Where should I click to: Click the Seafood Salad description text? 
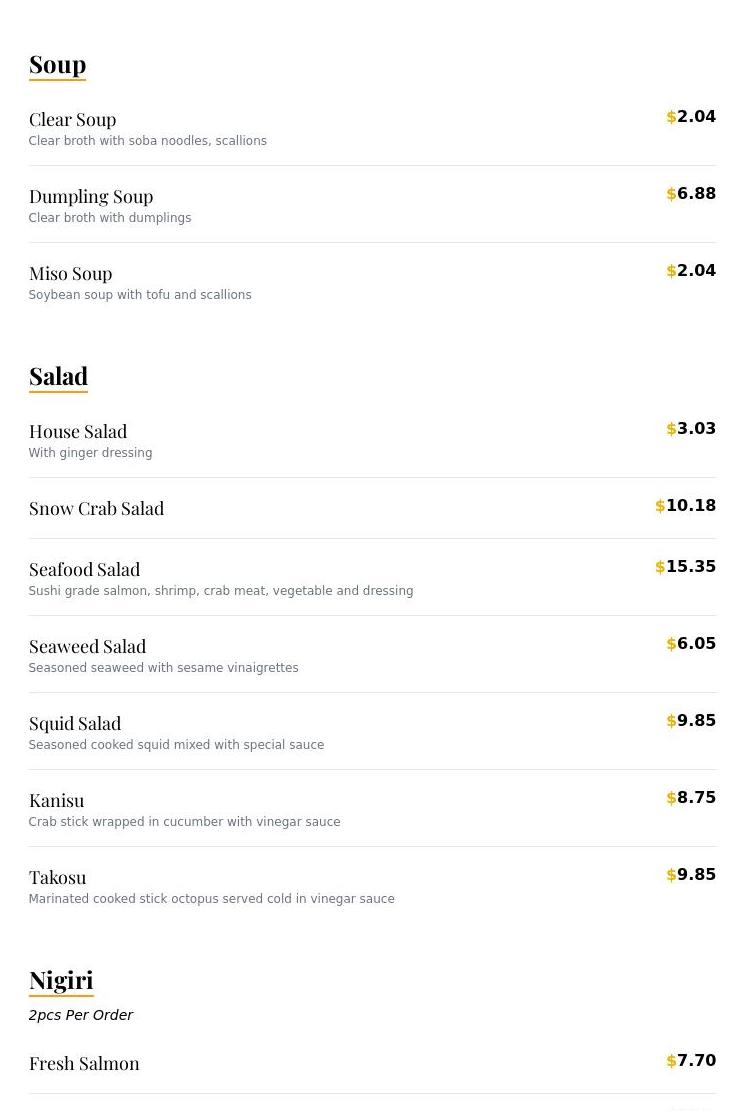tap(220, 590)
